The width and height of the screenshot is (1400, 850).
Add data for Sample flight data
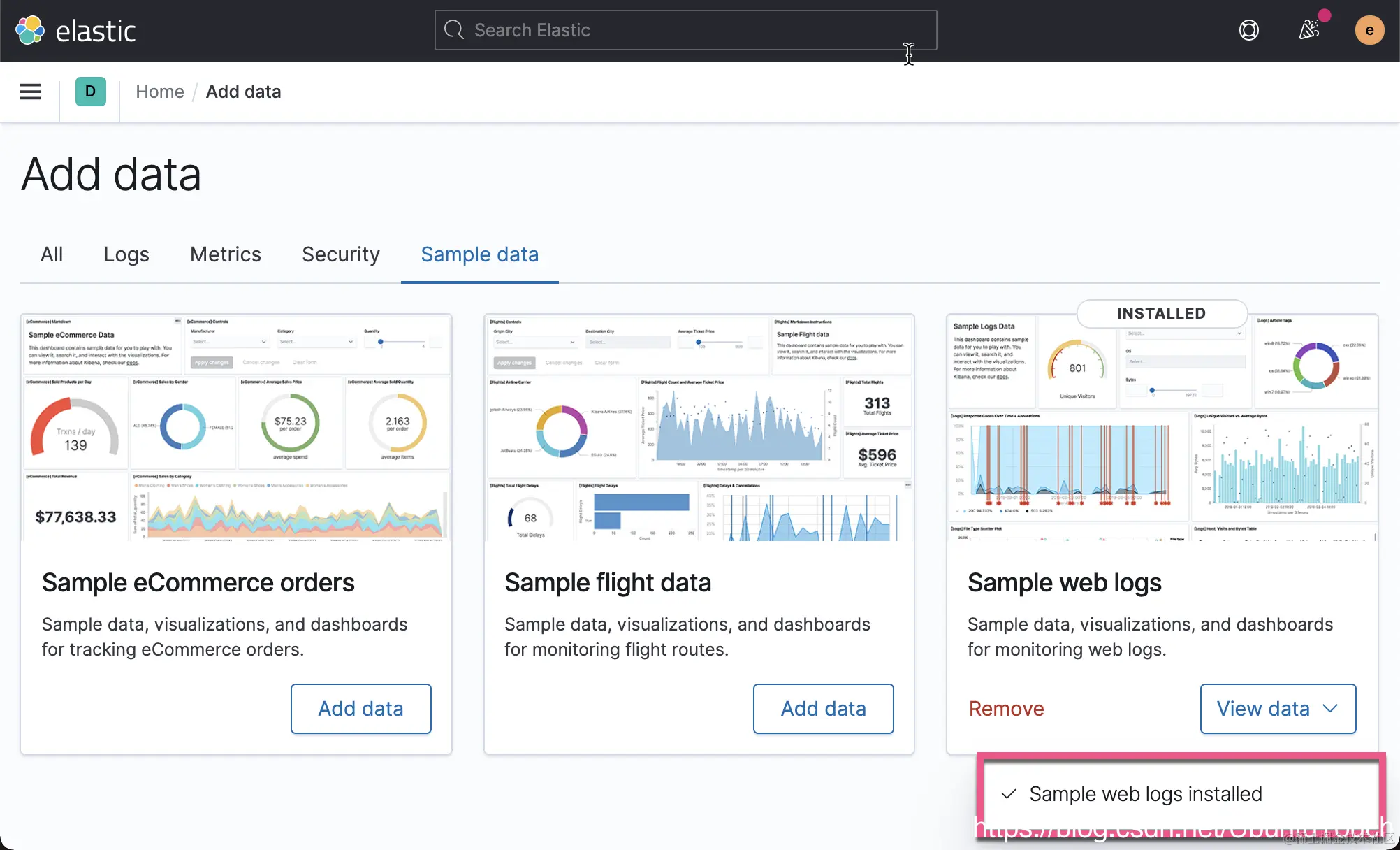coord(823,709)
